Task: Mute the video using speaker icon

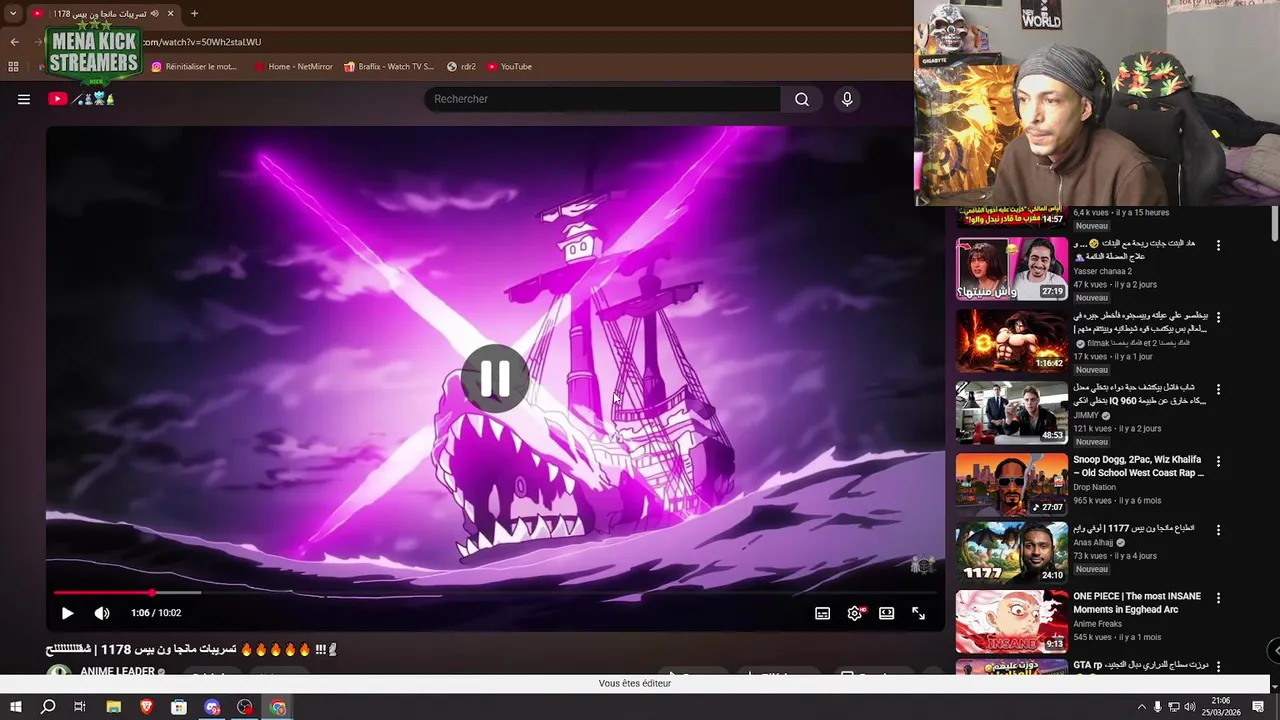Action: tap(102, 613)
